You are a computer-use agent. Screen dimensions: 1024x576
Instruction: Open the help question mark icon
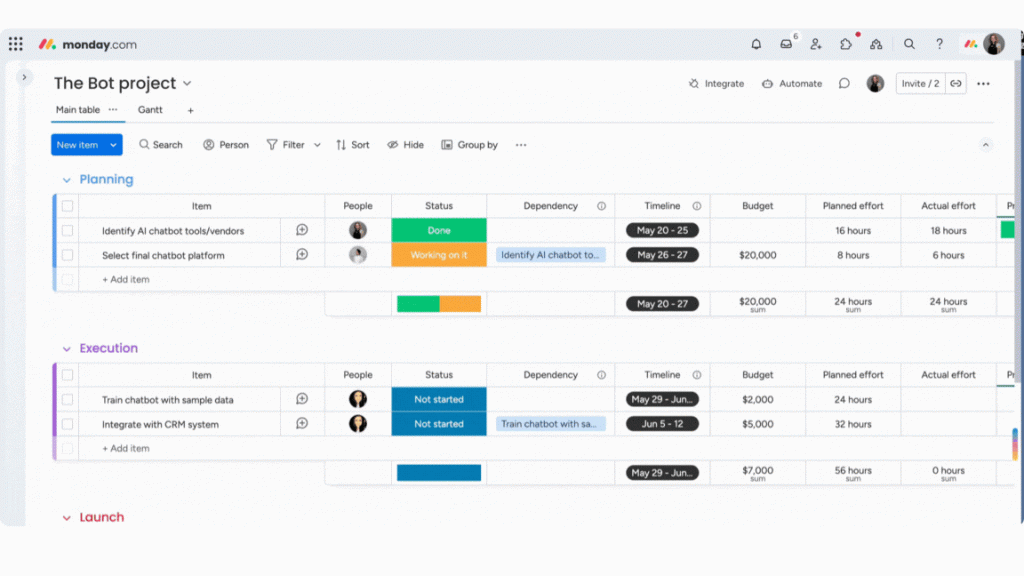pyautogui.click(x=939, y=44)
